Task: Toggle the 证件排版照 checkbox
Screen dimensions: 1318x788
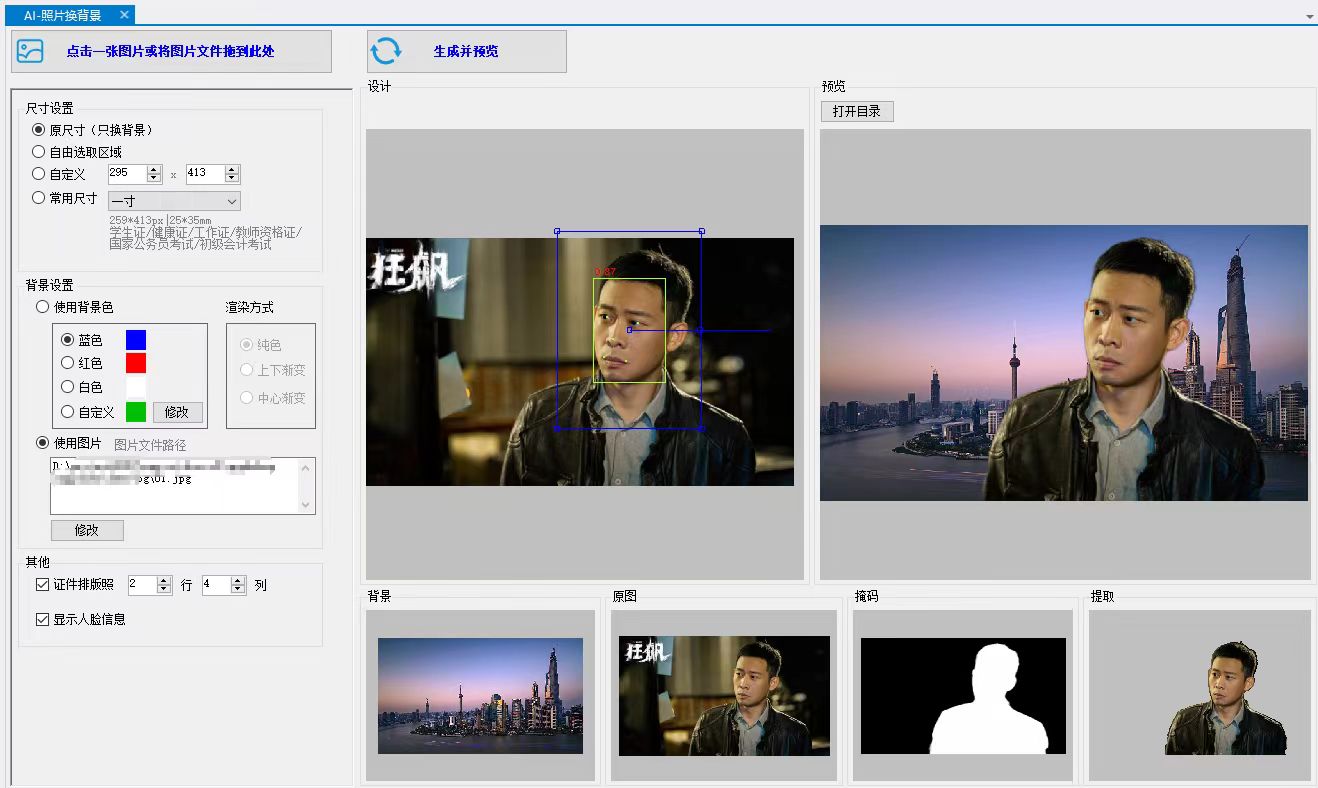Action: point(42,585)
